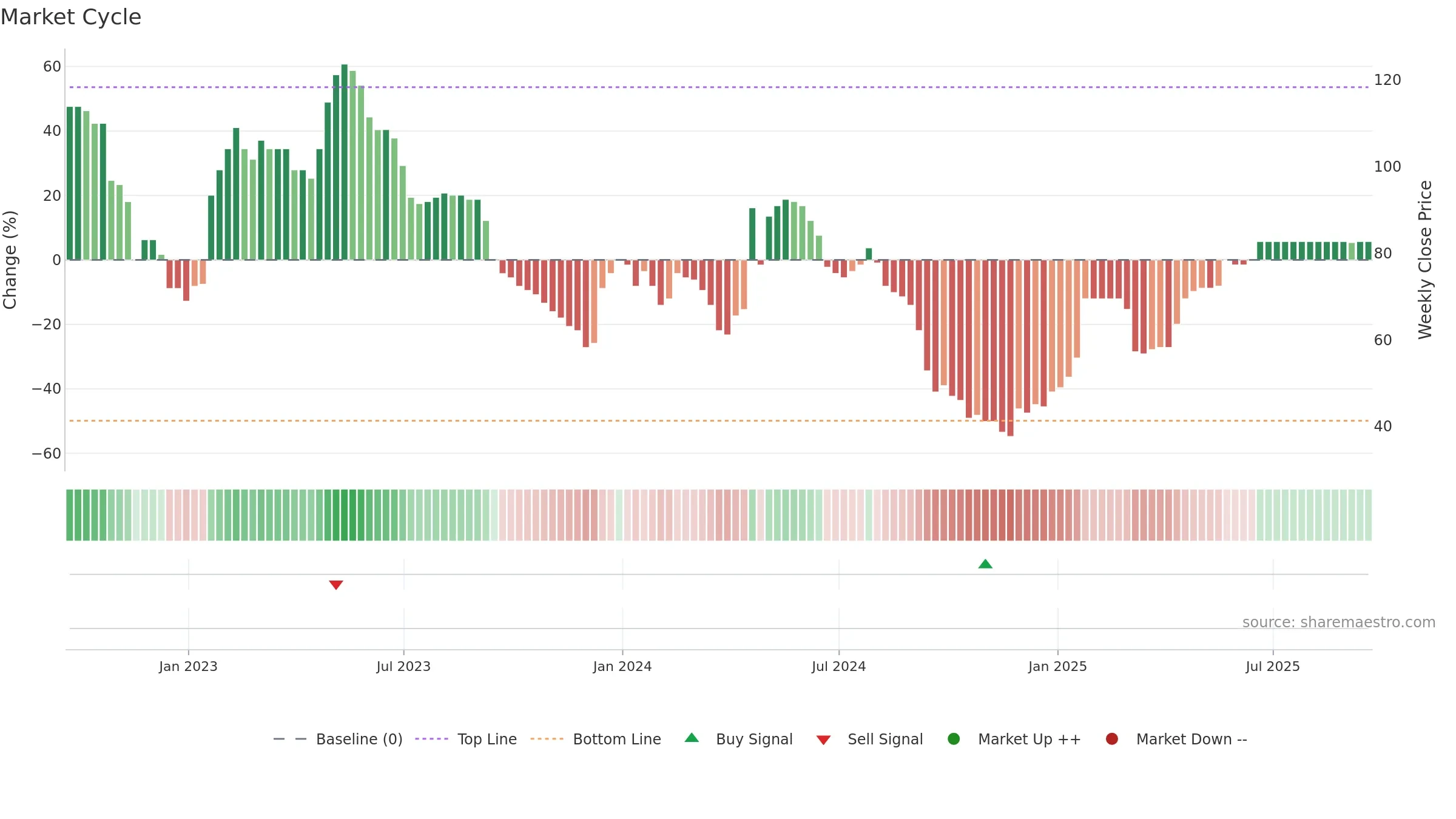Click the purple dotted line sample in the legend
The image size is (1456, 819).
[431, 739]
